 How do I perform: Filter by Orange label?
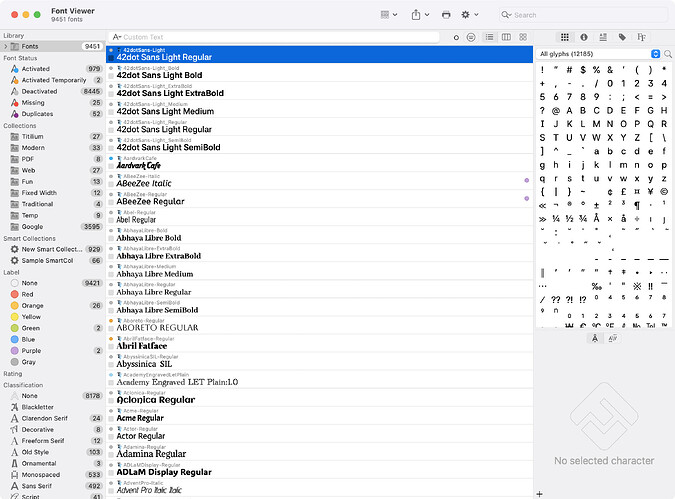[52, 306]
